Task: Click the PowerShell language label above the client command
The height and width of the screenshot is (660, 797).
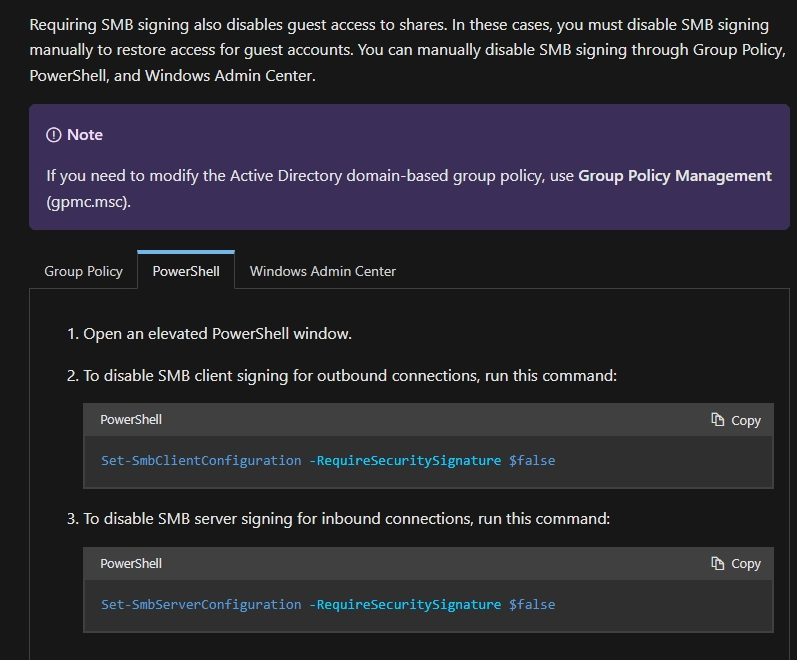Action: (x=131, y=420)
